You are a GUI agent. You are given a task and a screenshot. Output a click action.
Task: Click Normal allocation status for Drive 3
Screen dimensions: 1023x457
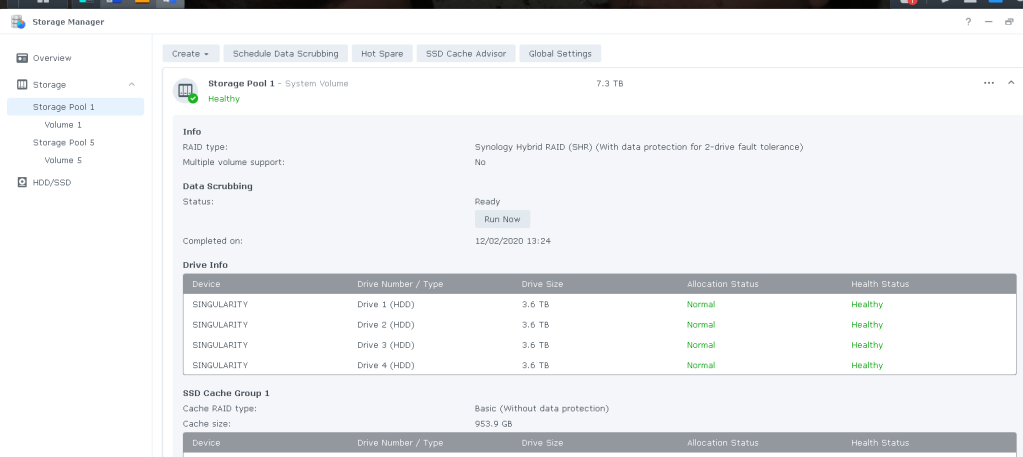pyautogui.click(x=701, y=345)
